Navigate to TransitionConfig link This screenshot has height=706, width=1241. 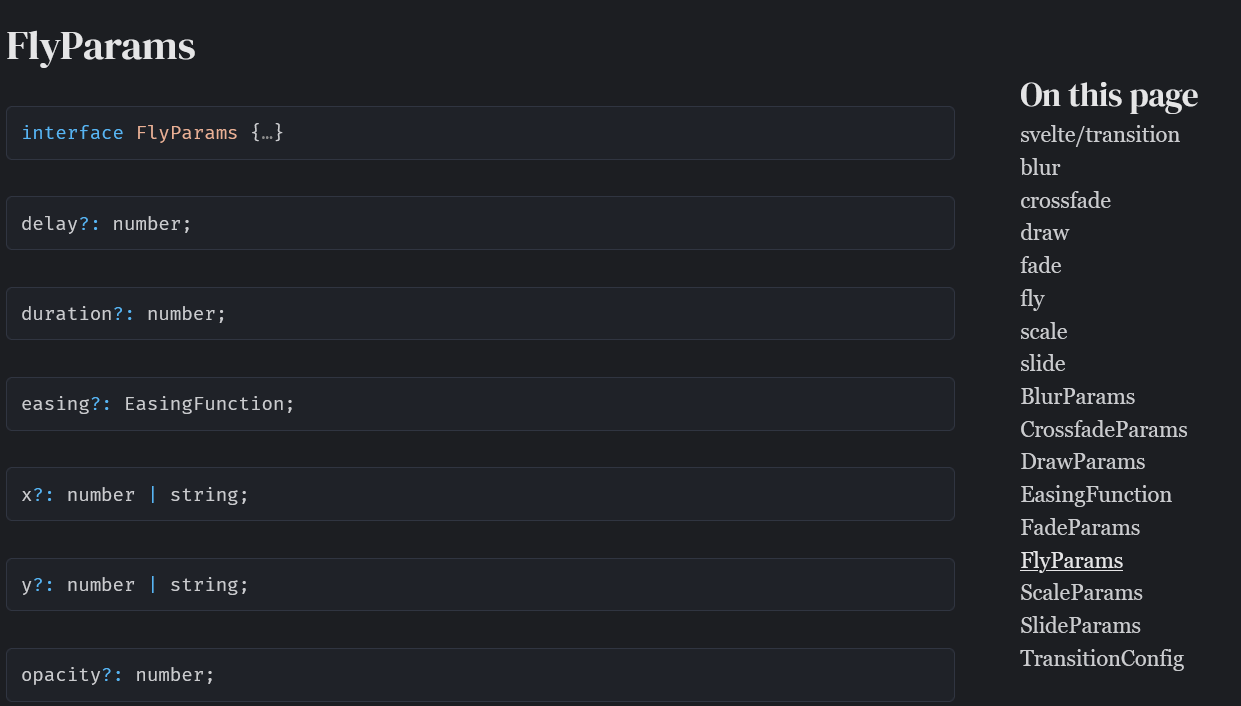(1101, 659)
